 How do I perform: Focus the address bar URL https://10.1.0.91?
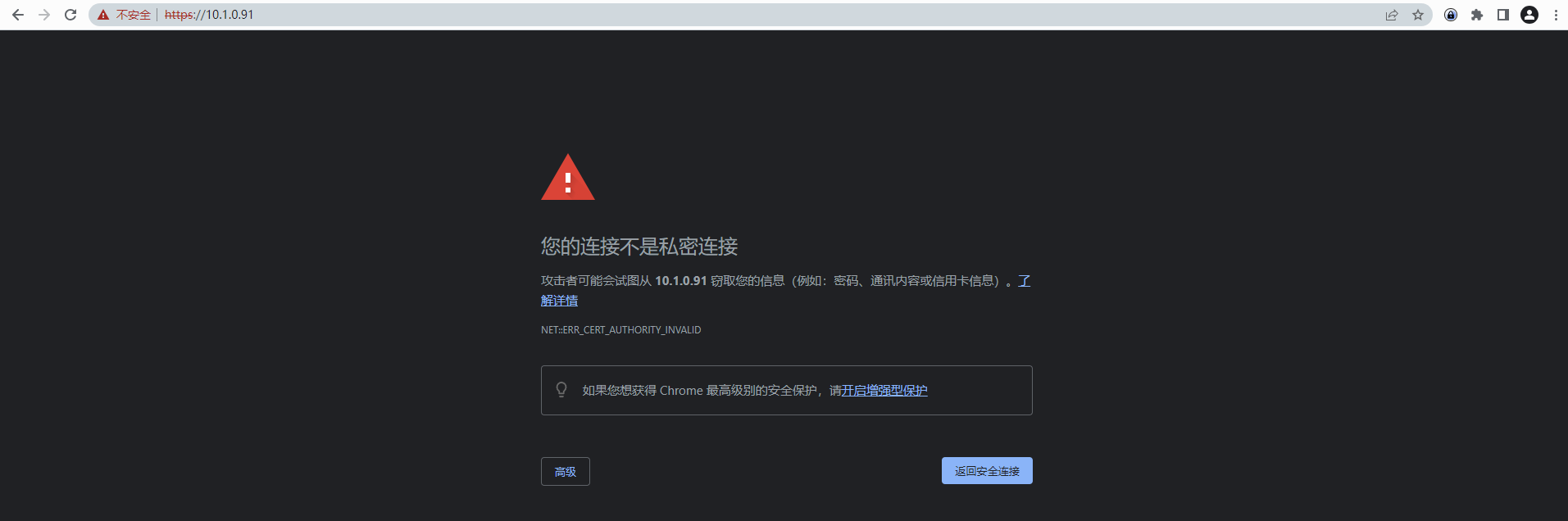(209, 15)
